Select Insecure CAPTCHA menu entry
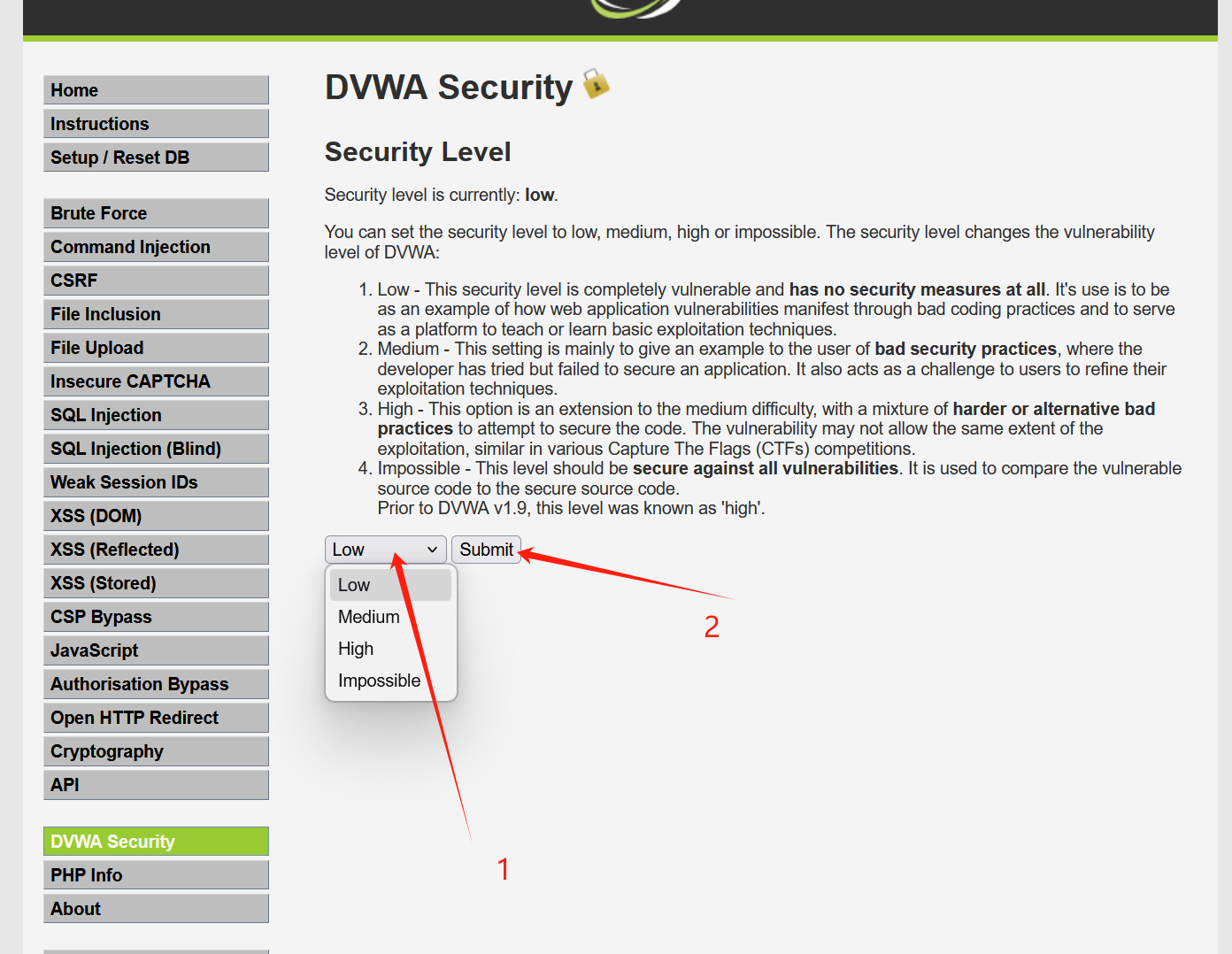Viewport: 1232px width, 954px height. 156,381
